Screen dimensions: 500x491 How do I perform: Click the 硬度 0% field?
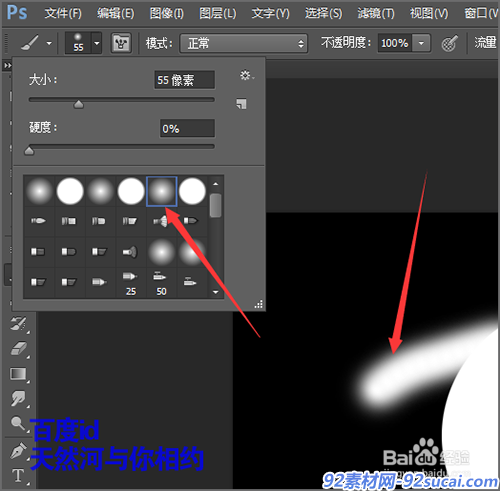pyautogui.click(x=187, y=128)
